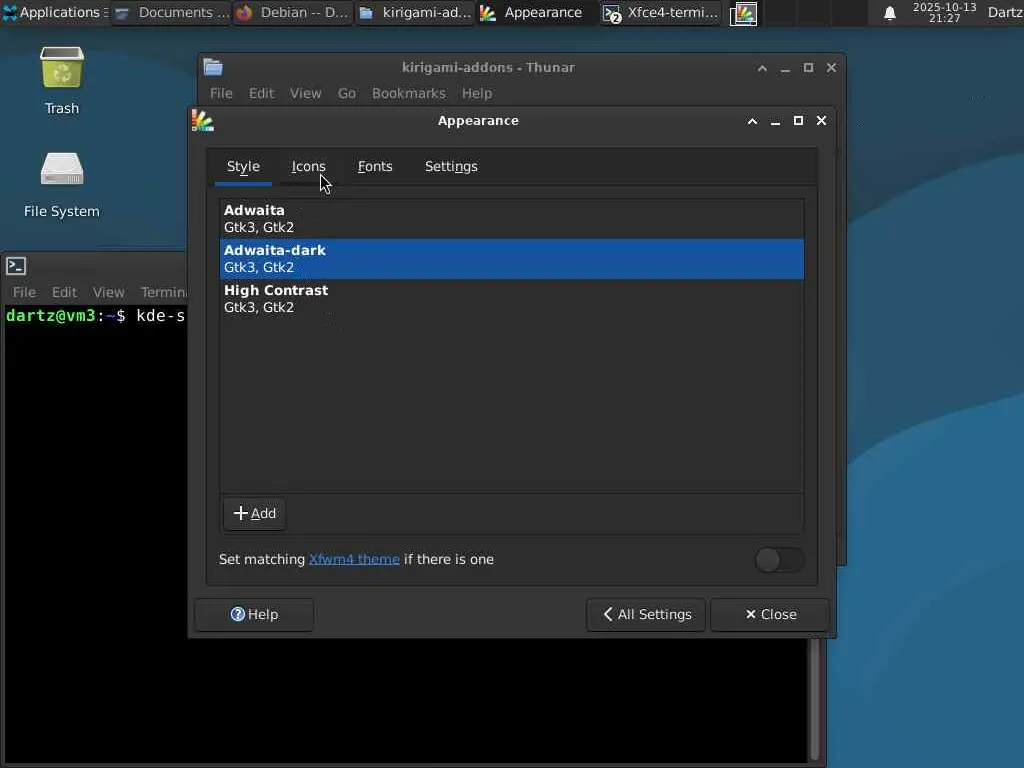
Task: Go back to All Settings
Action: [646, 615]
